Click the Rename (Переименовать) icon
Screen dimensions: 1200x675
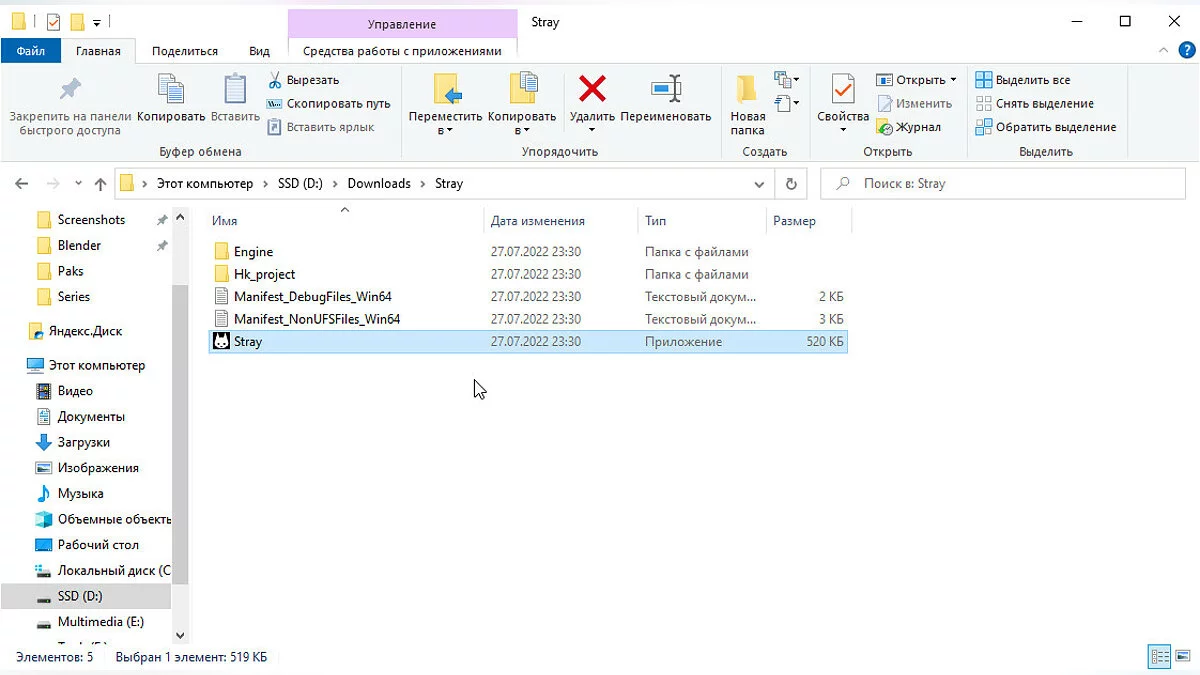(x=665, y=90)
